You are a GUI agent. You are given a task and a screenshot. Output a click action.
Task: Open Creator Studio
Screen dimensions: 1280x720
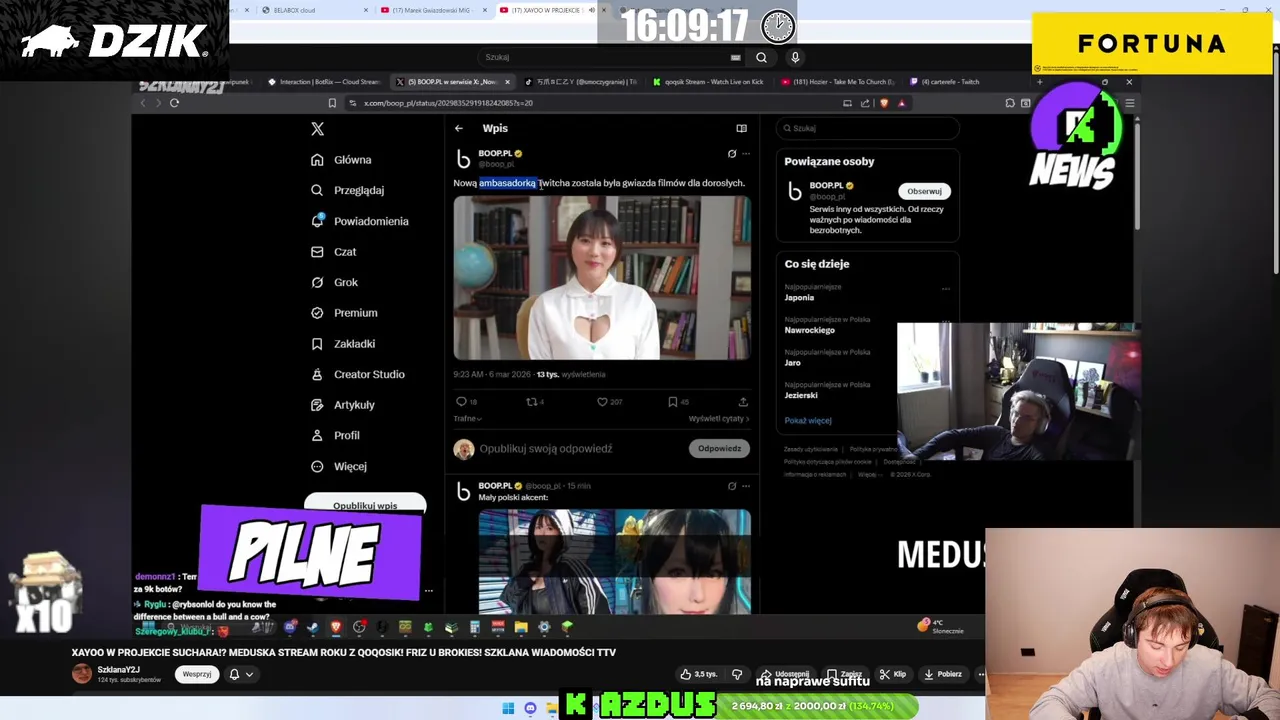[357, 374]
